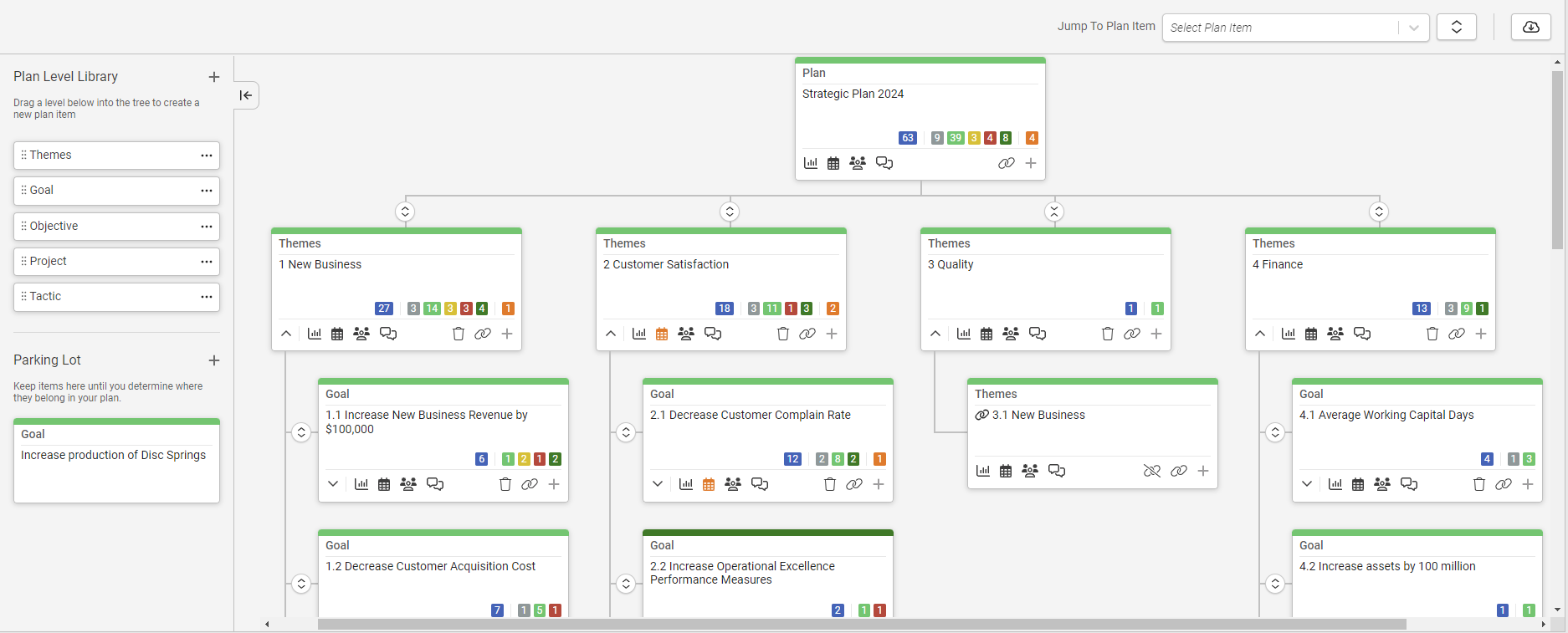This screenshot has height=633, width=1568.
Task: Open goal 4.2 Increase assets by 100 million
Action: [x=1387, y=566]
